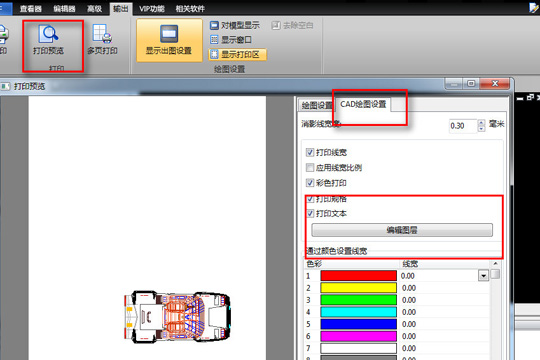This screenshot has width=540, height=360.
Task: Open line width dropdown for color 1
Action: [484, 276]
